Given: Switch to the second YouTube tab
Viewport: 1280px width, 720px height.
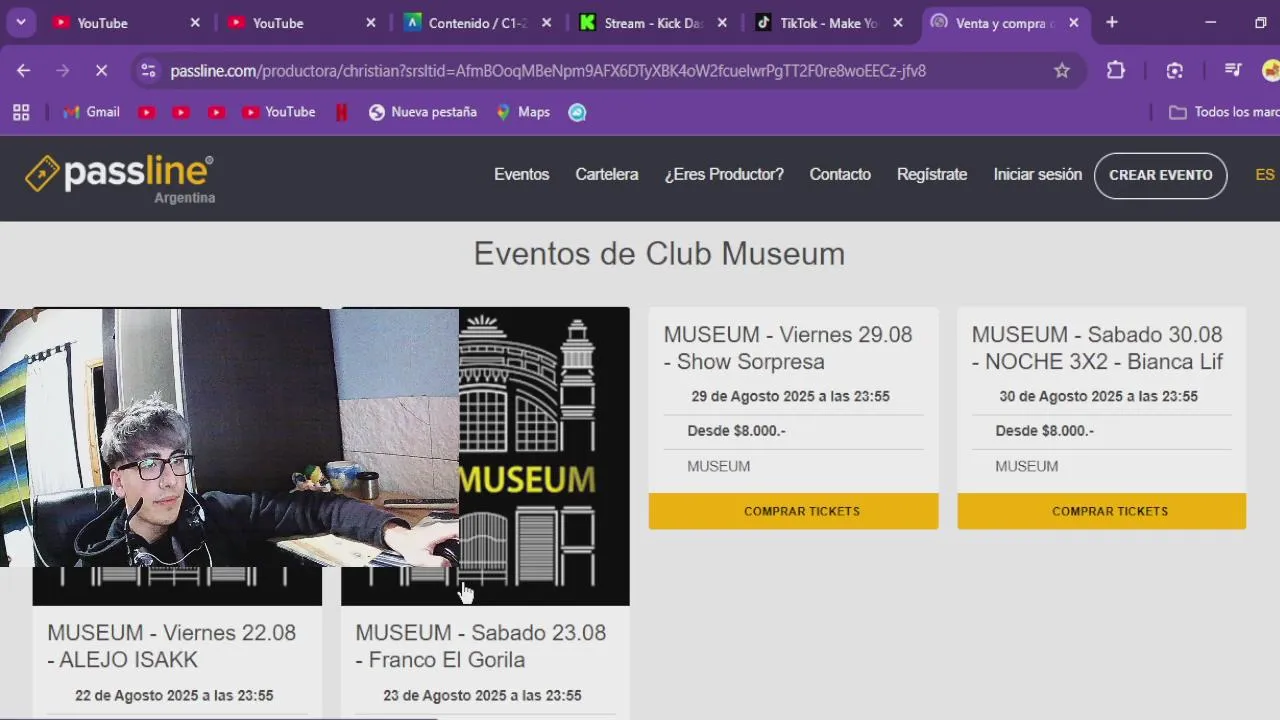Looking at the screenshot, I should coord(303,23).
